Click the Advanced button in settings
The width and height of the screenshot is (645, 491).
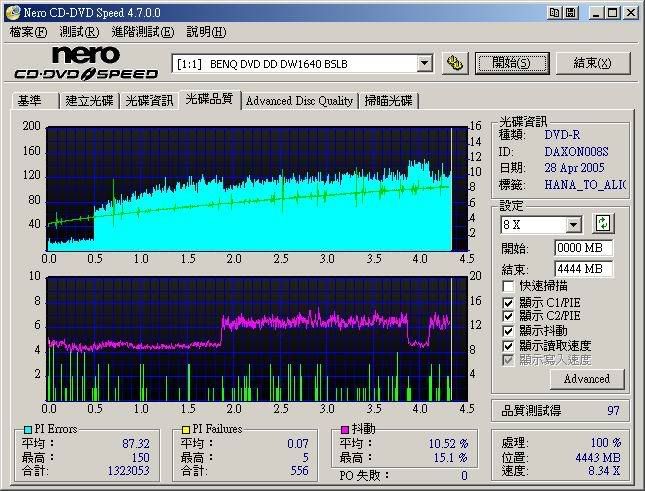[x=587, y=379]
